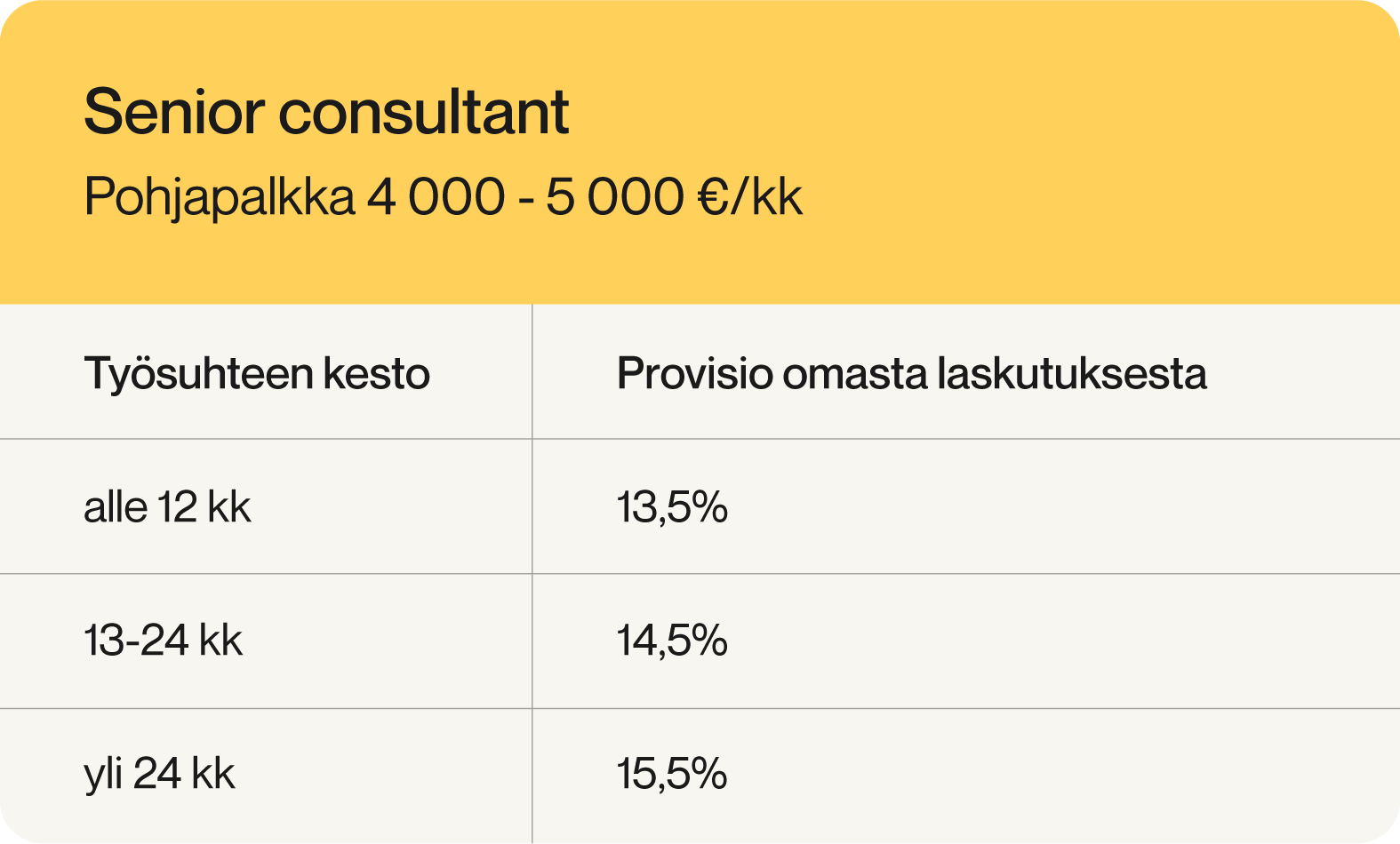1400x844 pixels.
Task: Click the "5 000" maximum salary figure
Action: click(614, 197)
